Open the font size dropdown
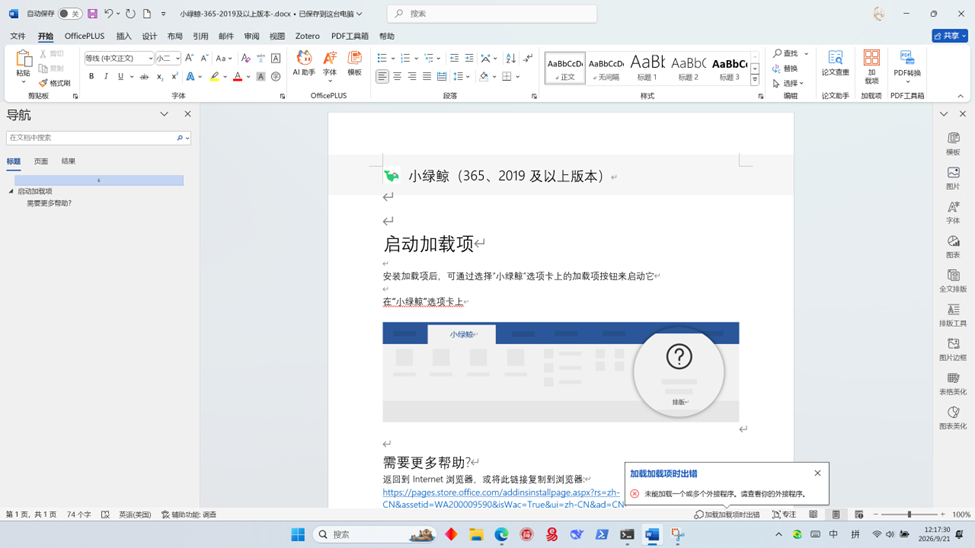 tap(177, 58)
